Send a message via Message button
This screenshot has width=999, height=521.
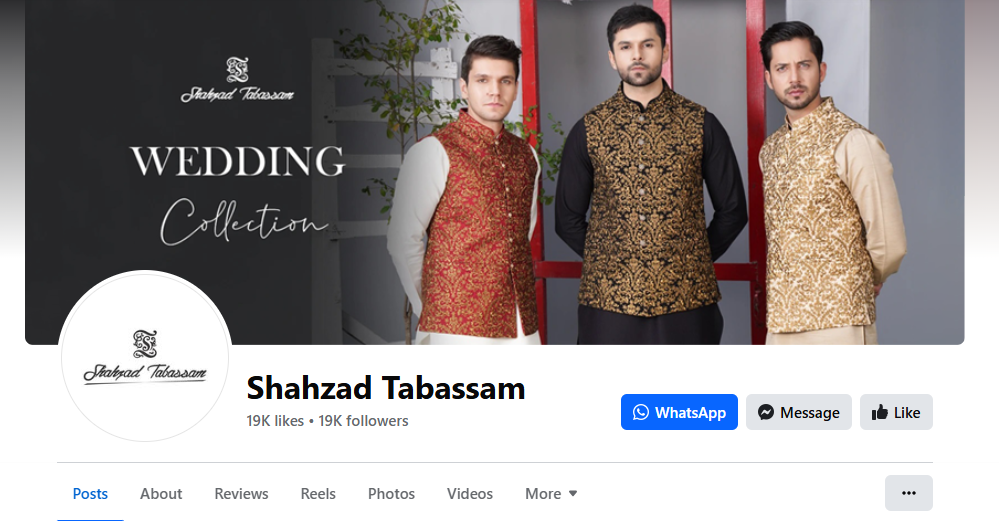(799, 412)
